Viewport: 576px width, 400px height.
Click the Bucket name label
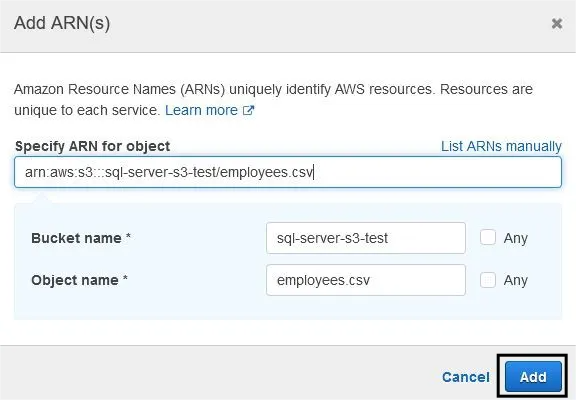click(x=81, y=238)
